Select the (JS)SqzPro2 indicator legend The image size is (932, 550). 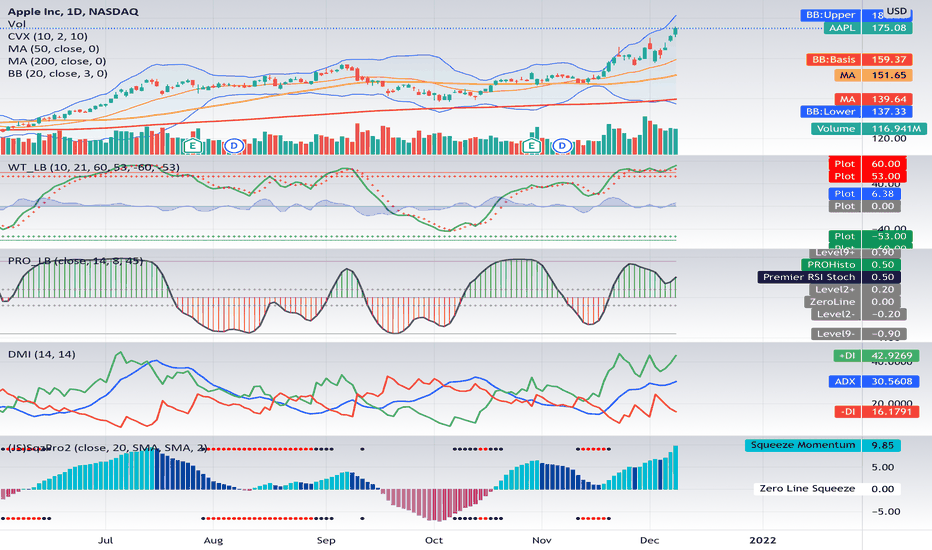(107, 447)
